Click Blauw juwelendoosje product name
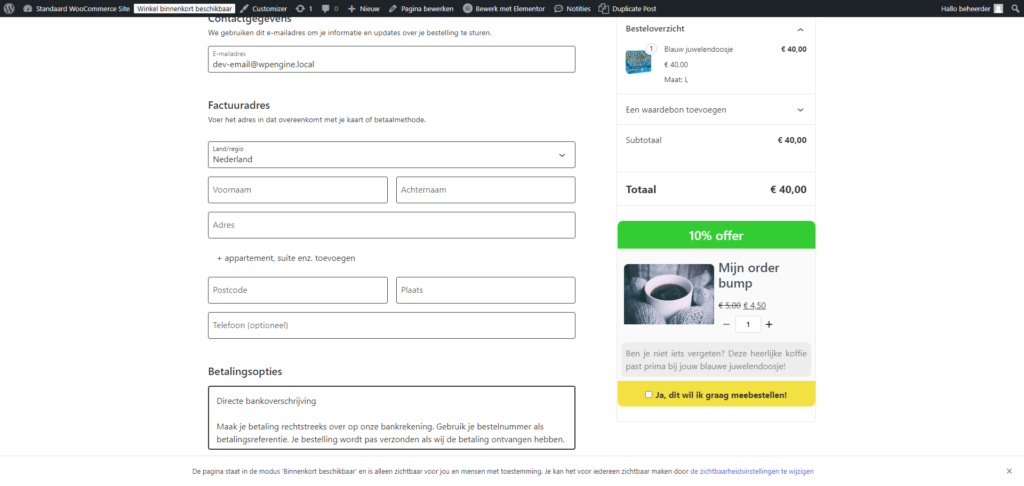Viewport: 1024px width, 486px height. click(x=698, y=49)
